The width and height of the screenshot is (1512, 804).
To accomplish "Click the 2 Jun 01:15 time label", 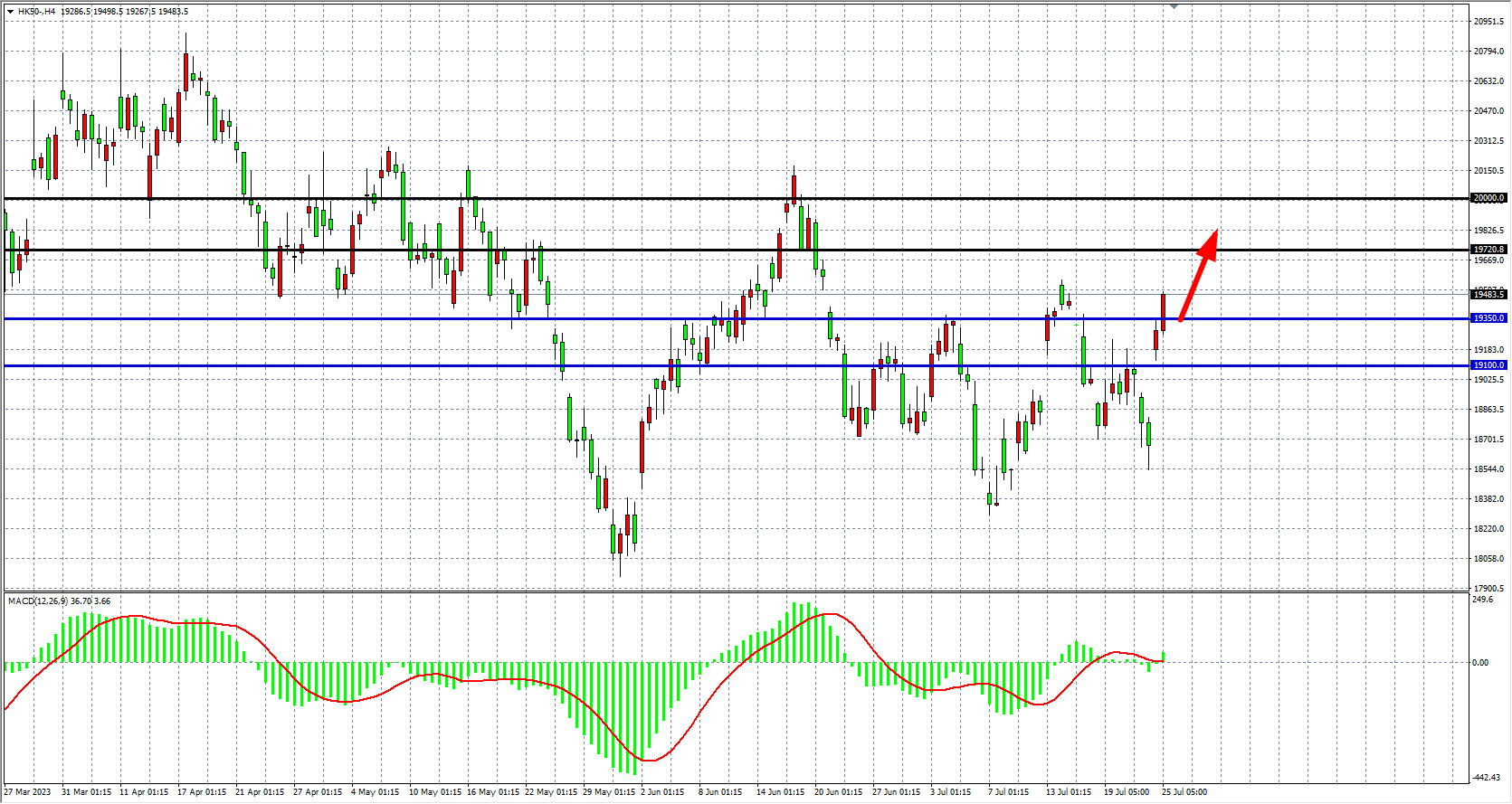I will click(x=662, y=792).
